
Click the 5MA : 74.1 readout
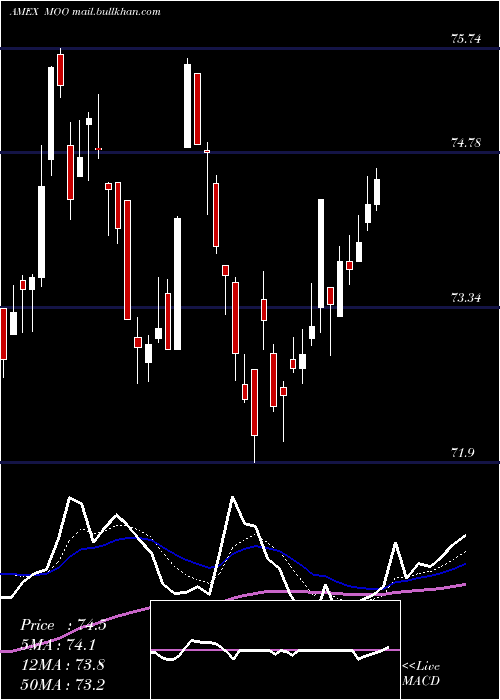tap(58, 645)
